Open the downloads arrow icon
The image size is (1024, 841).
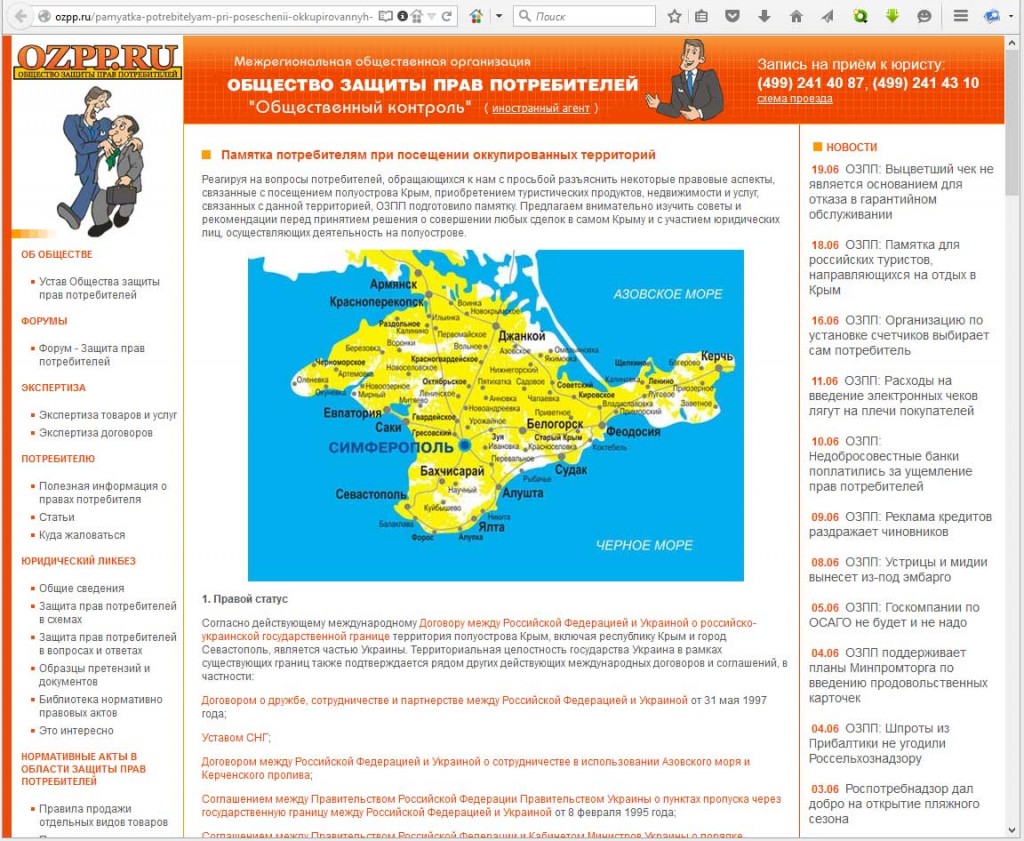(x=764, y=16)
